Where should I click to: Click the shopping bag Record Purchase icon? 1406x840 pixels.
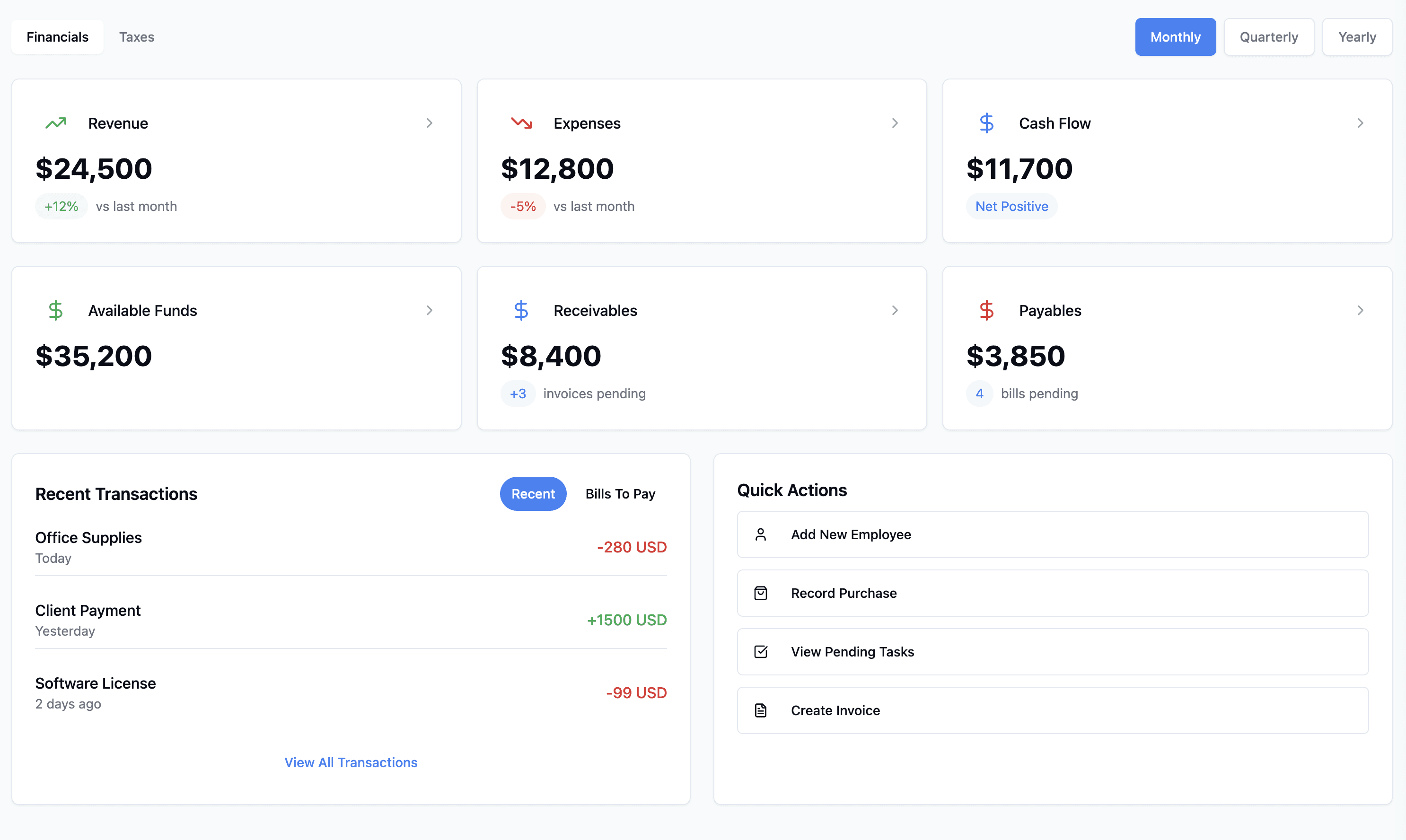pos(761,593)
